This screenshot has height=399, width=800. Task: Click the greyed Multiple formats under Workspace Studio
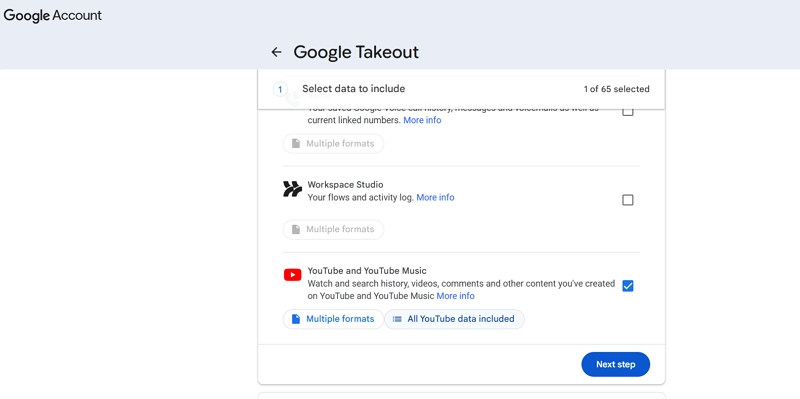[x=333, y=230]
